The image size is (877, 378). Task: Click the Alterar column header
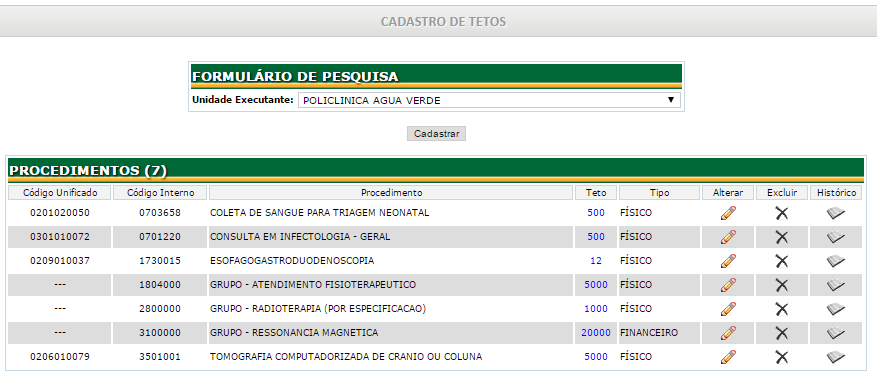(728, 193)
